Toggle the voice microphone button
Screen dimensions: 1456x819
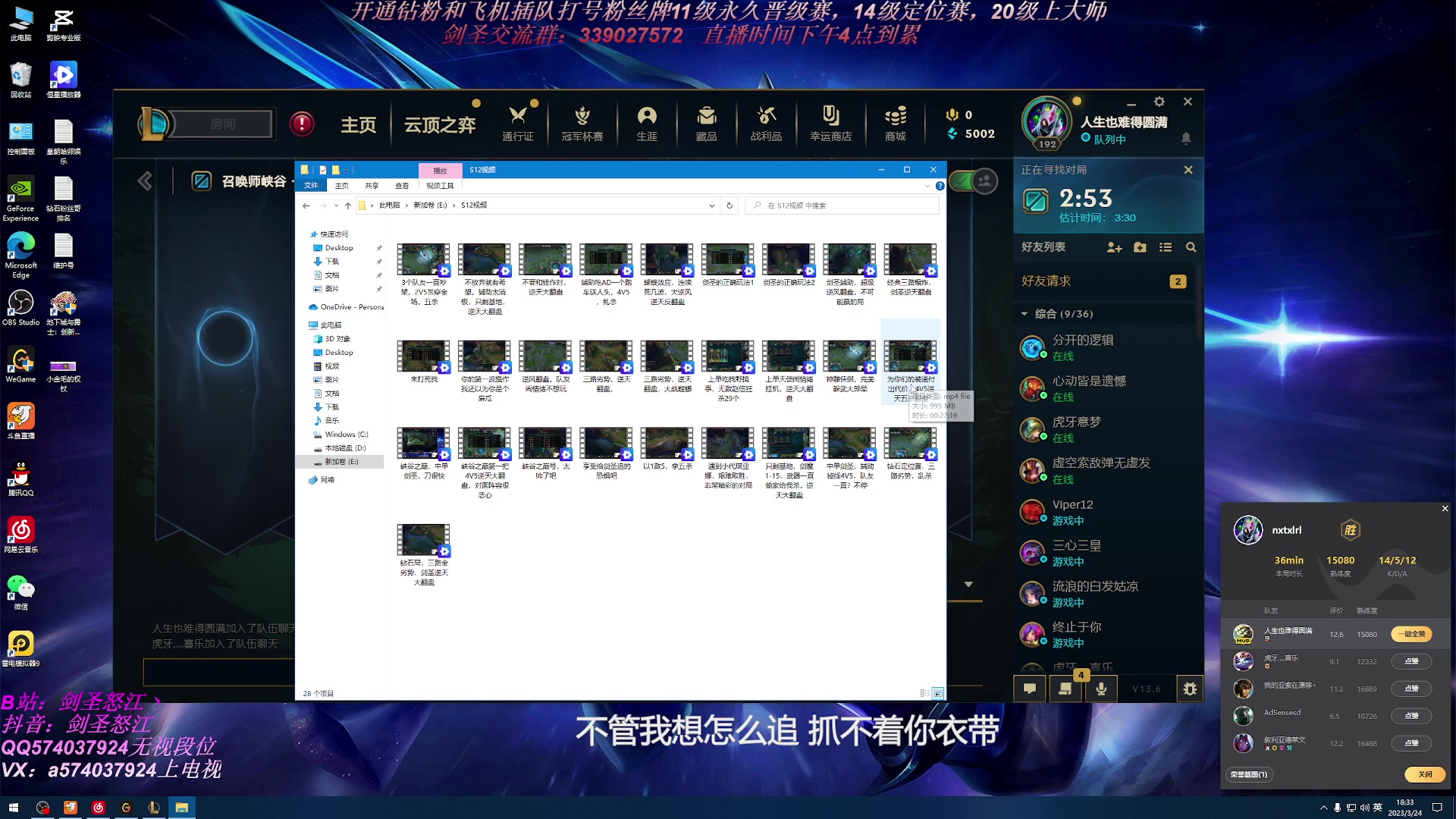[x=1101, y=689]
